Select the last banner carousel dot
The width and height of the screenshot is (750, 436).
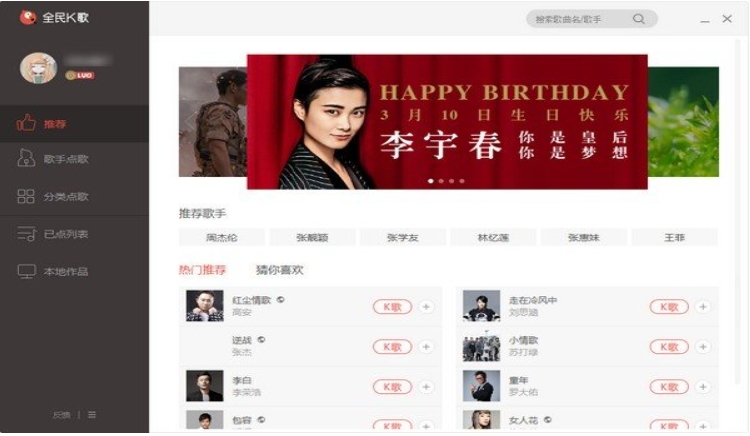[x=462, y=181]
